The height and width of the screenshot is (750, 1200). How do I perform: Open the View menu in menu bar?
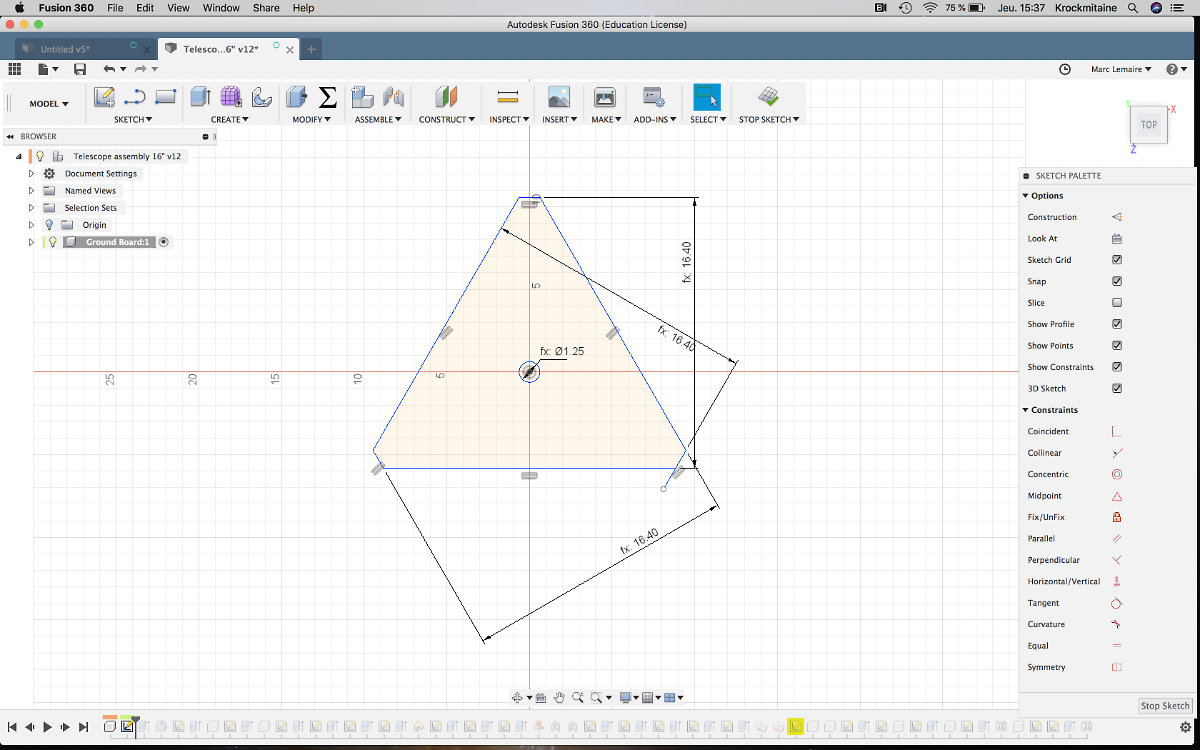178,8
